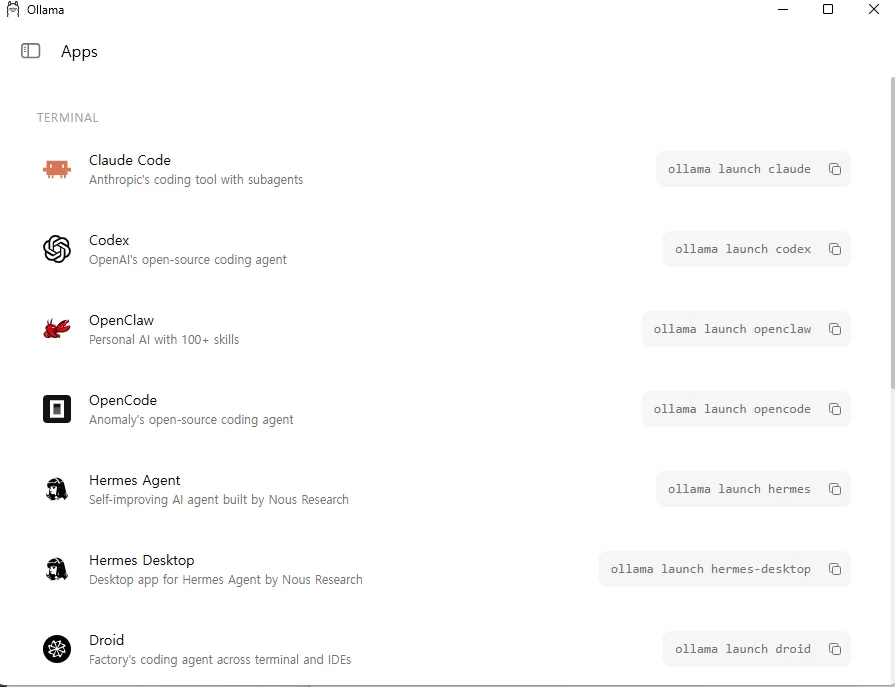The image size is (895, 687).
Task: Copy the 'ollama launch opencode' command
Action: pyautogui.click(x=835, y=409)
